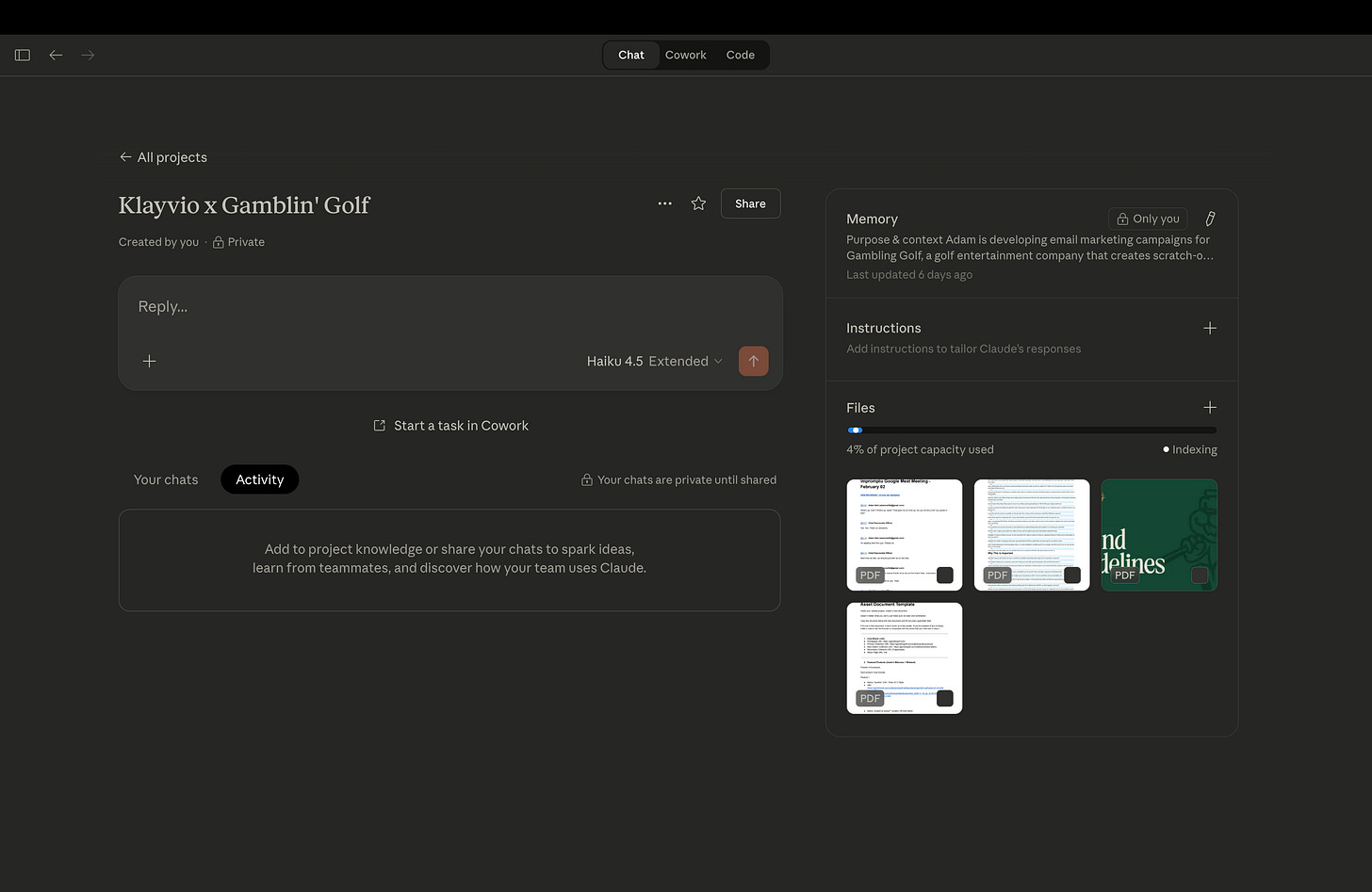Click the lock icon beside Private
The height and width of the screenshot is (892, 1372).
[219, 242]
